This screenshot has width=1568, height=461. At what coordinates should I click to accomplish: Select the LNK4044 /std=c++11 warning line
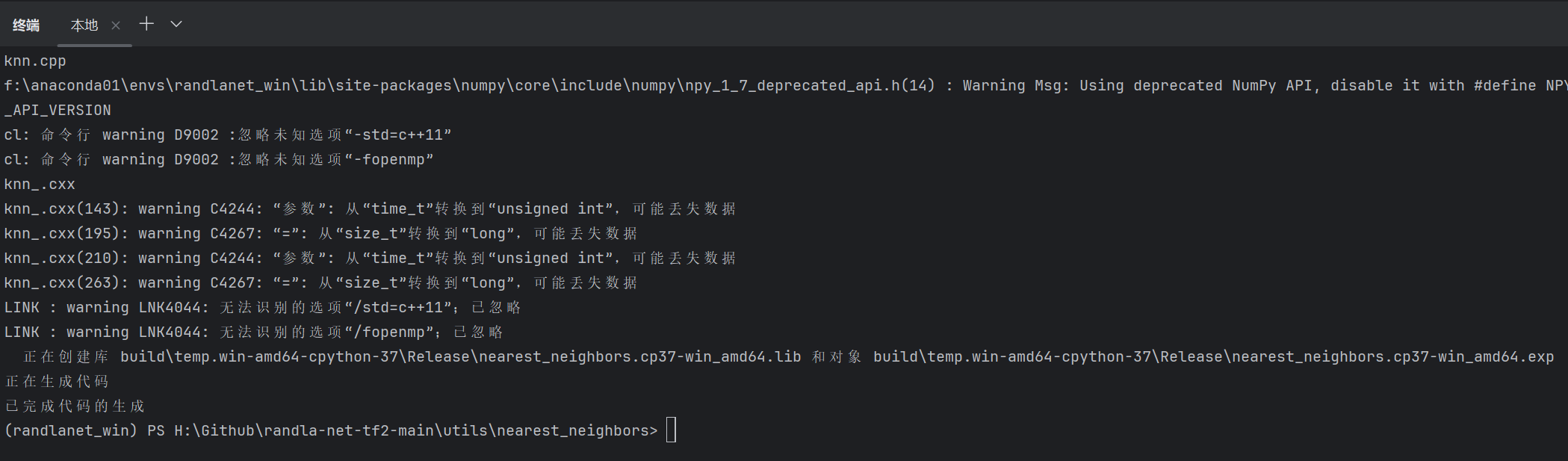tap(262, 308)
